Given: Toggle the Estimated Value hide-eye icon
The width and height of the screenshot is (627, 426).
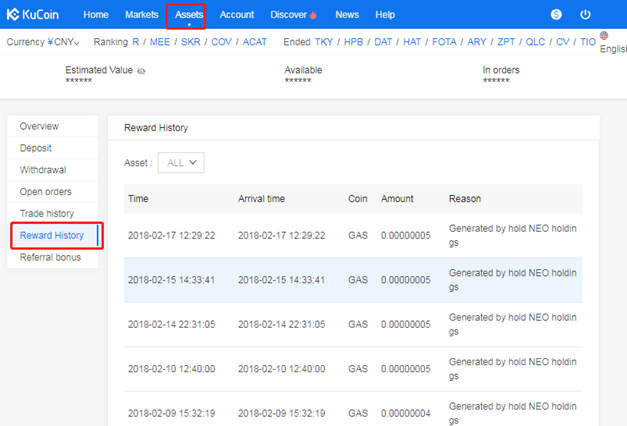Looking at the screenshot, I should (x=141, y=71).
